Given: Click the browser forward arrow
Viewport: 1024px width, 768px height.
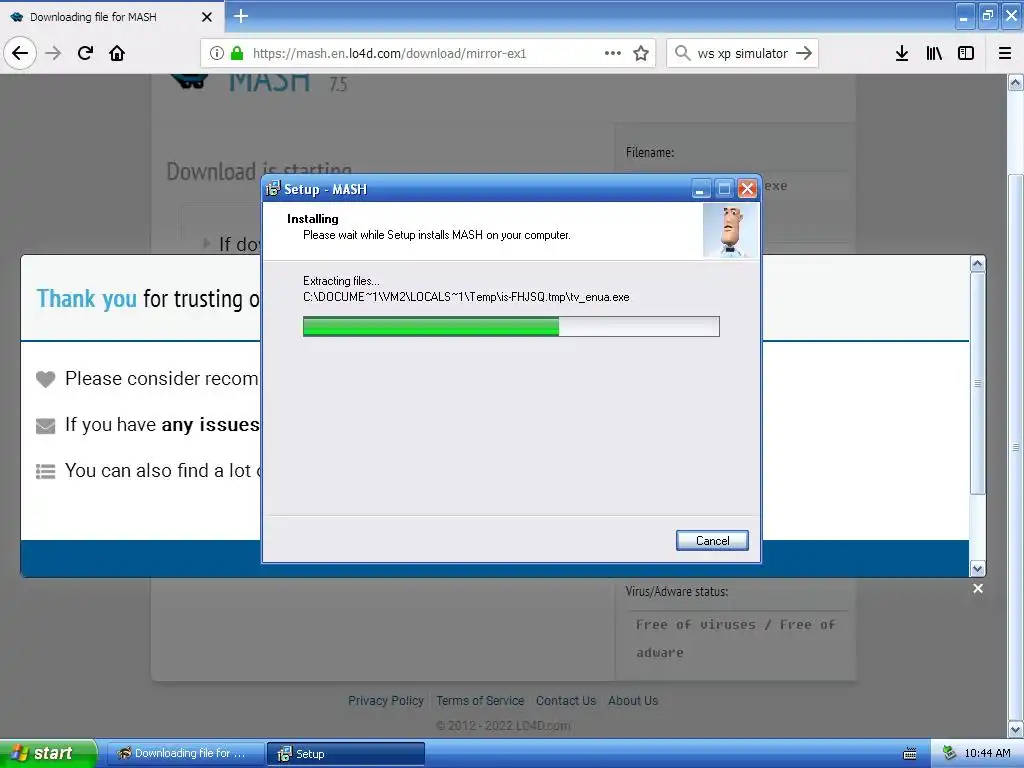Looking at the screenshot, I should pos(53,53).
